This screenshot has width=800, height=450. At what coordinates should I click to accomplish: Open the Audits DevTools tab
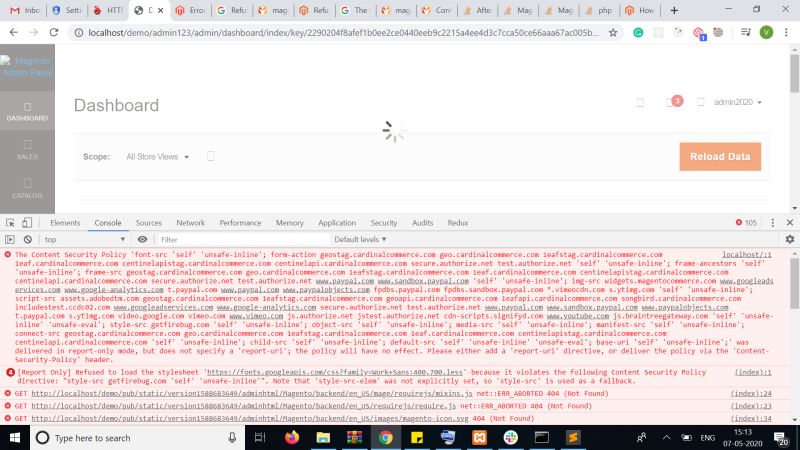[422, 223]
